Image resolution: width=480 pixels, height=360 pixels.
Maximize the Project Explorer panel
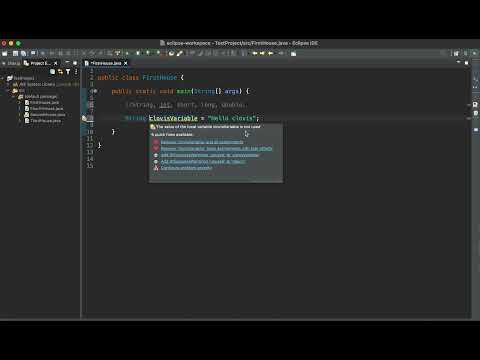(x=75, y=63)
